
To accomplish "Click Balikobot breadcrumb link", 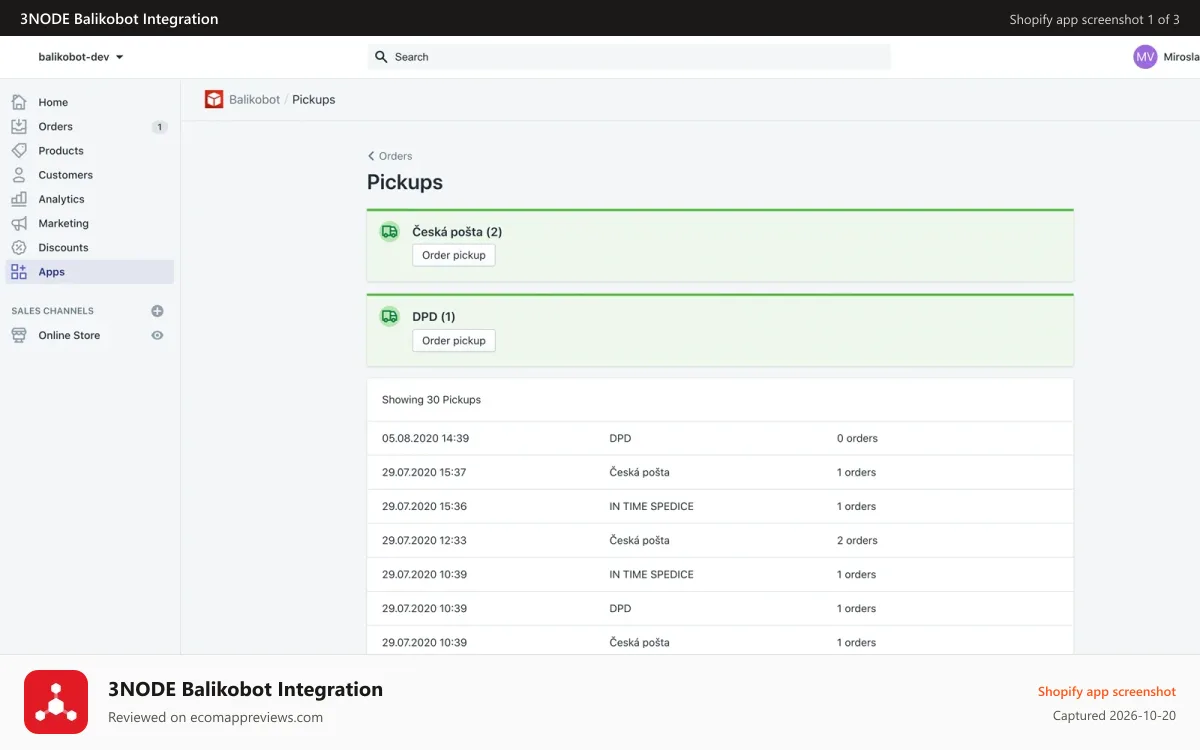I will coord(254,99).
